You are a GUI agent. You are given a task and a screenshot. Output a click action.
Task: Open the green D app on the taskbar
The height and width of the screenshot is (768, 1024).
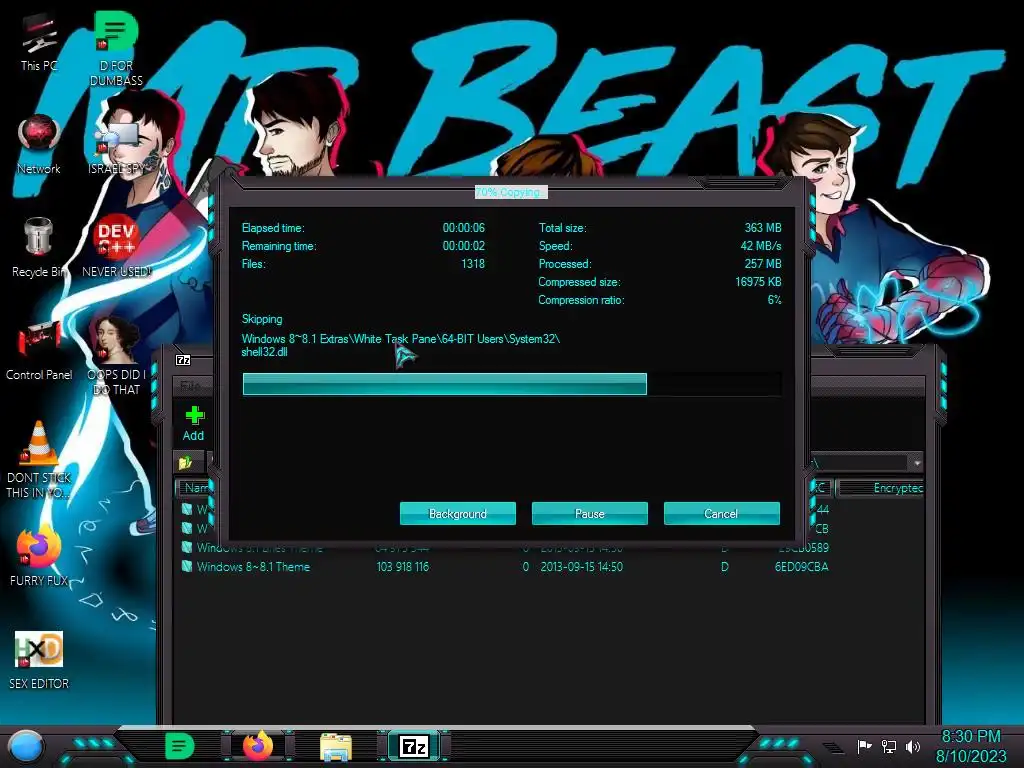[179, 746]
